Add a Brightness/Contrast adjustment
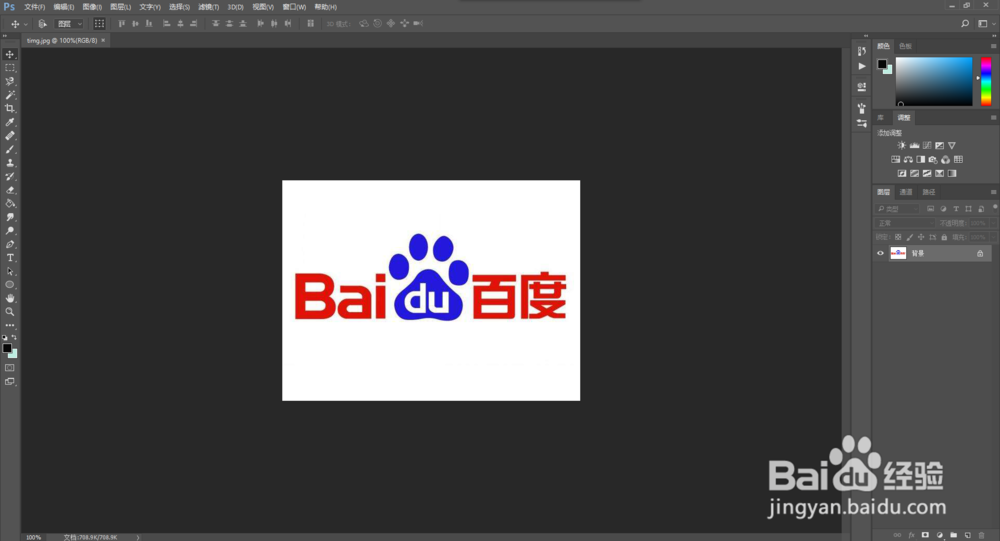 (901, 145)
